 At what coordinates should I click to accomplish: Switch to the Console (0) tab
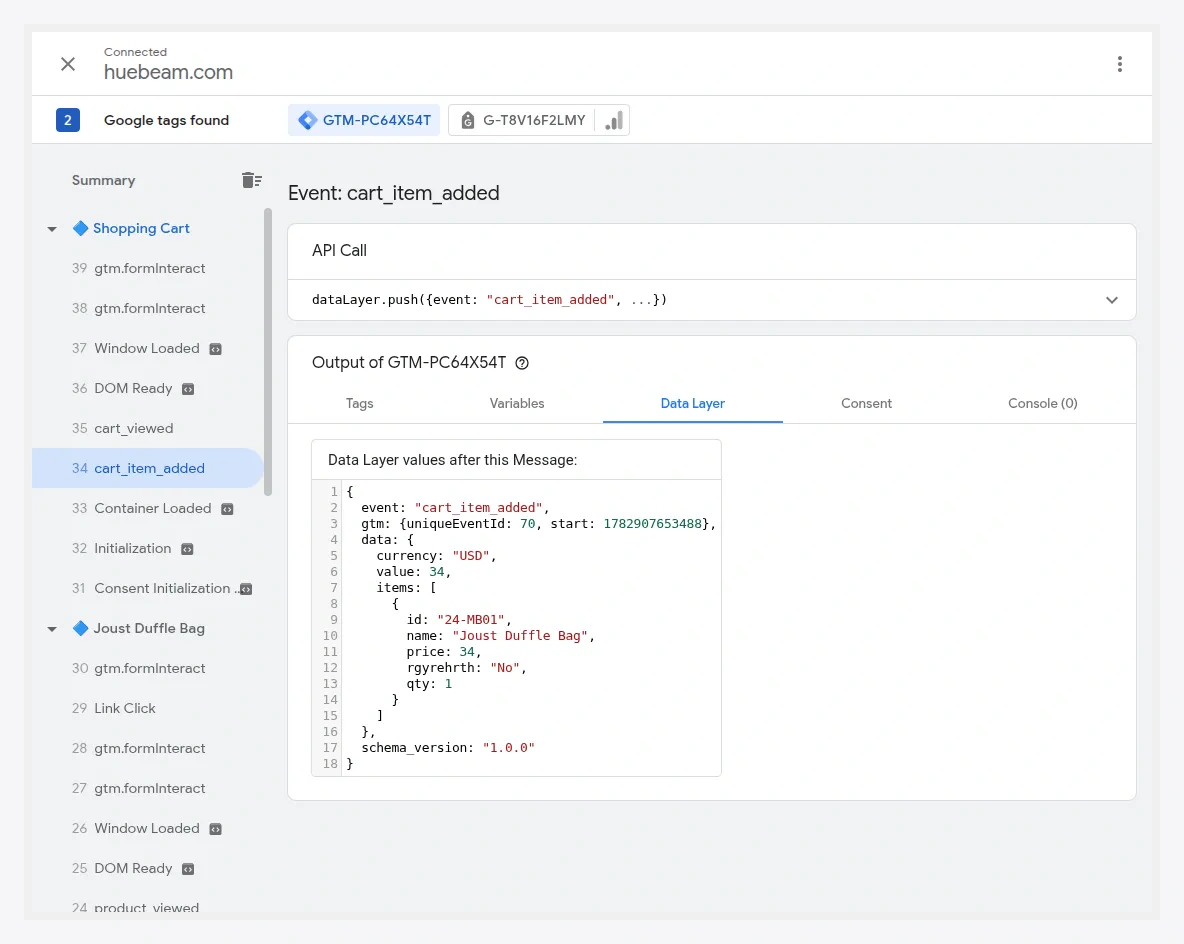[1042, 403]
